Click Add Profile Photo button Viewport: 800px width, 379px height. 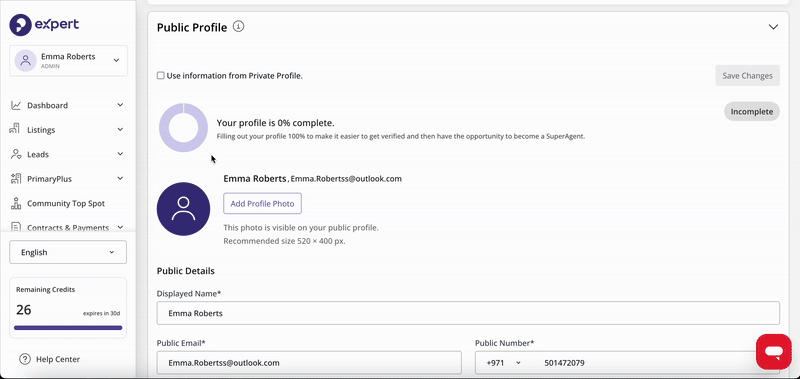pyautogui.click(x=262, y=204)
